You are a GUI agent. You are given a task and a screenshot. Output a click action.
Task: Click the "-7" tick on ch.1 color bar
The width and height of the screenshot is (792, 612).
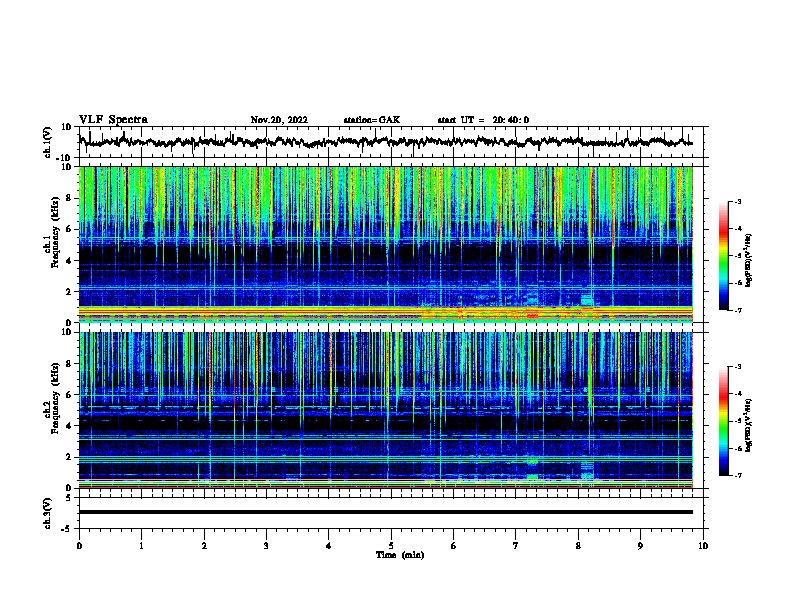738,310
